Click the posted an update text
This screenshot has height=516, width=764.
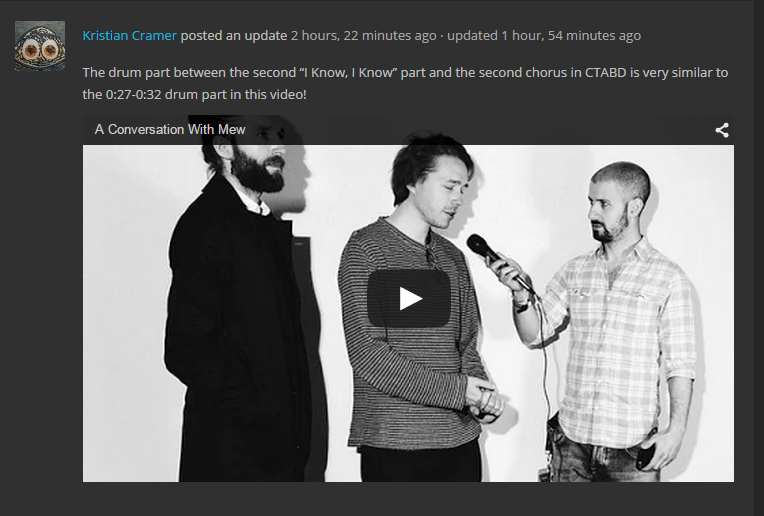point(233,36)
